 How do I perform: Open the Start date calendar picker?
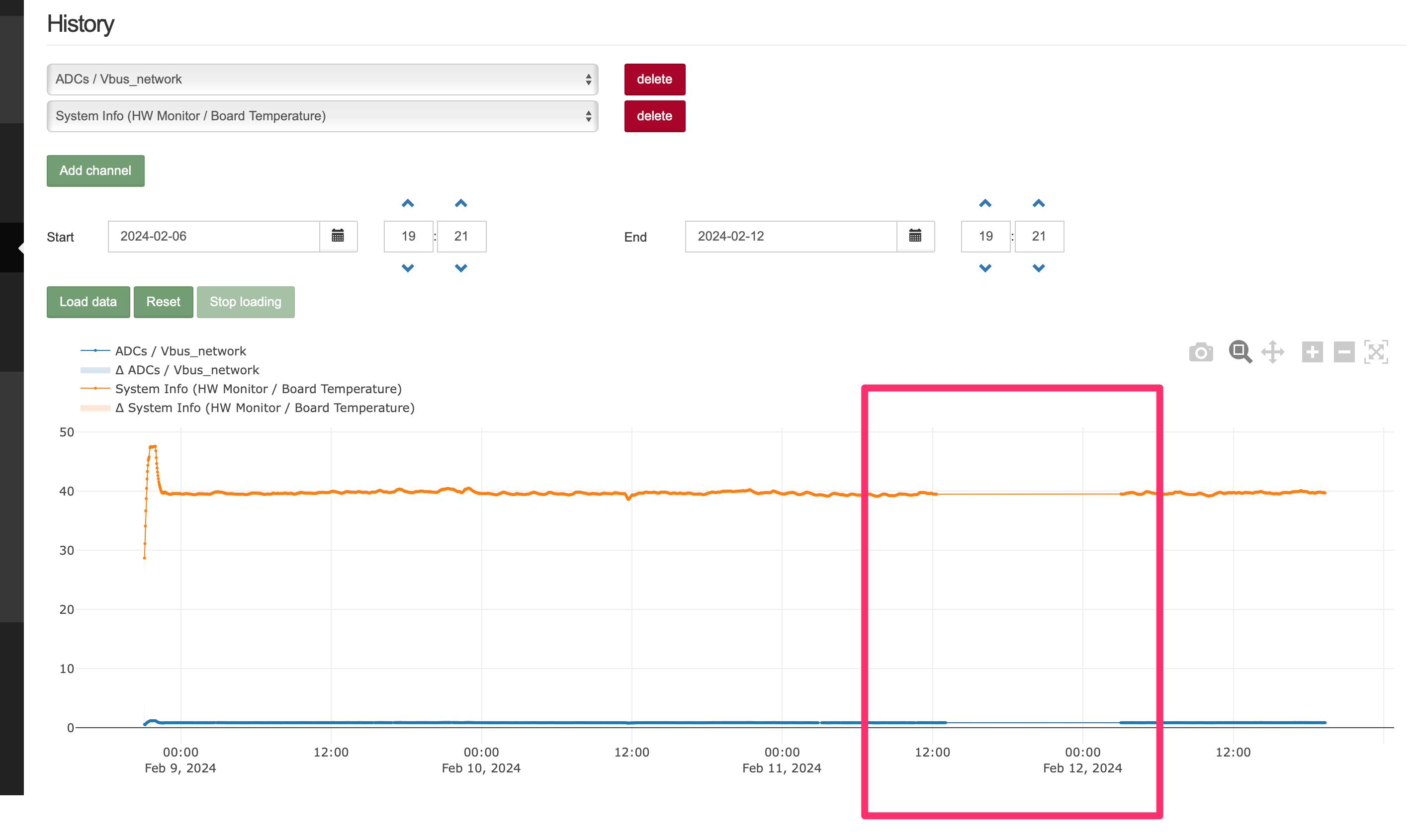[338, 236]
